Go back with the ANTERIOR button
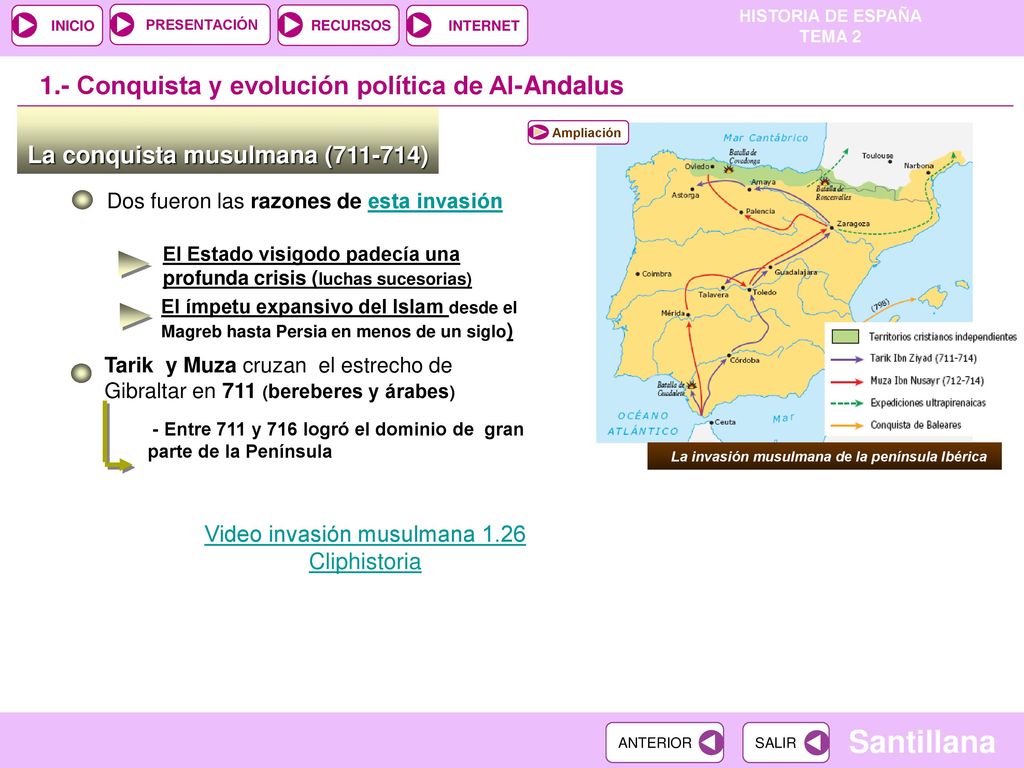The width and height of the screenshot is (1024, 768). click(665, 743)
